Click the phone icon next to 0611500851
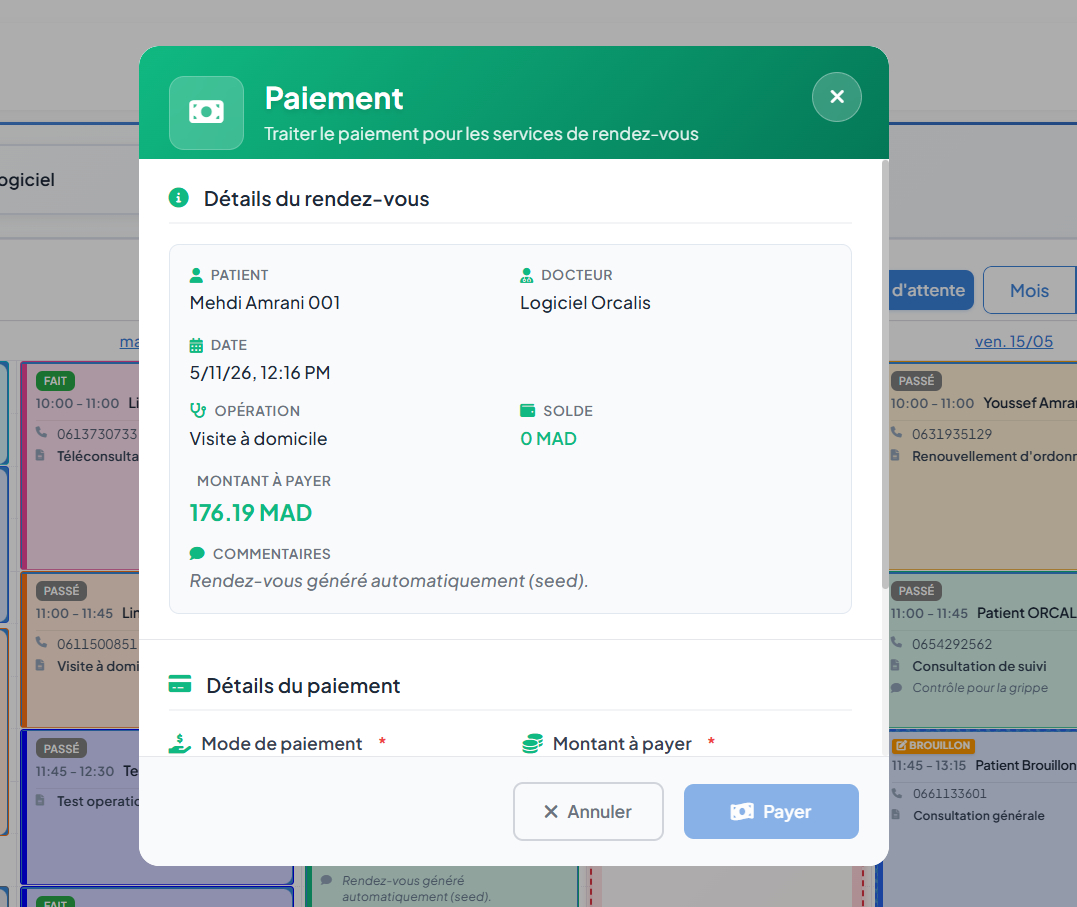Screen dimensions: 1077x907 (x=42, y=642)
